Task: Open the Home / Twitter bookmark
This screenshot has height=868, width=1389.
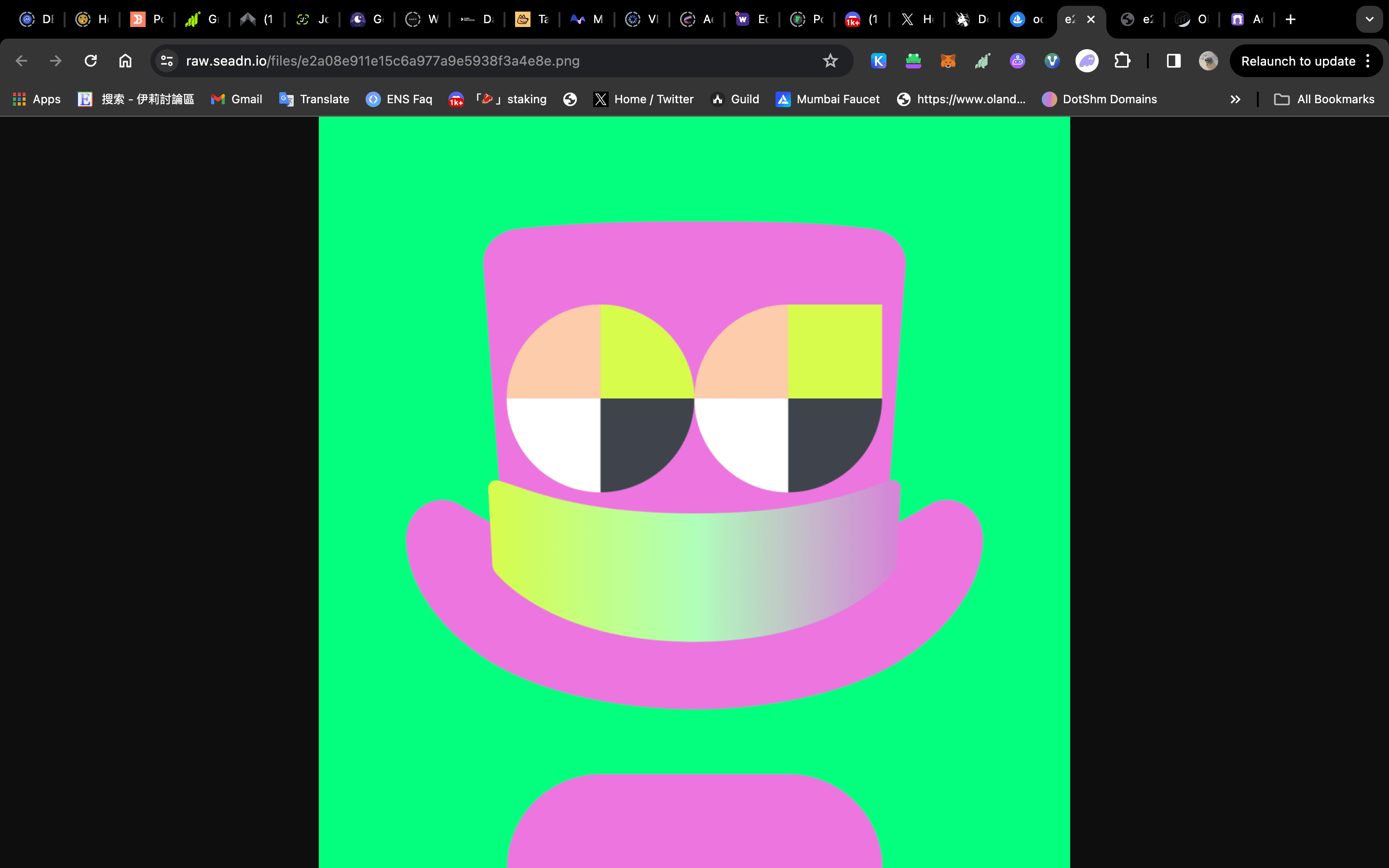Action: coord(643,99)
